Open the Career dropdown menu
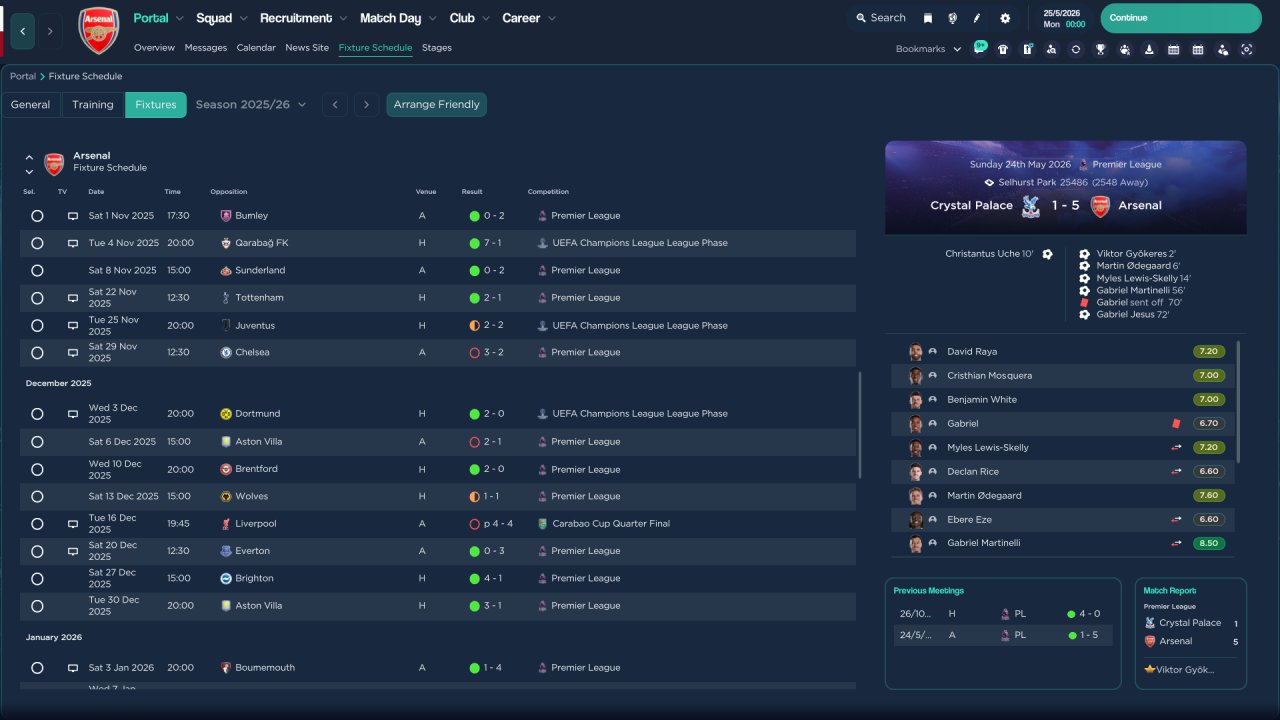Image resolution: width=1280 pixels, height=720 pixels. (528, 18)
